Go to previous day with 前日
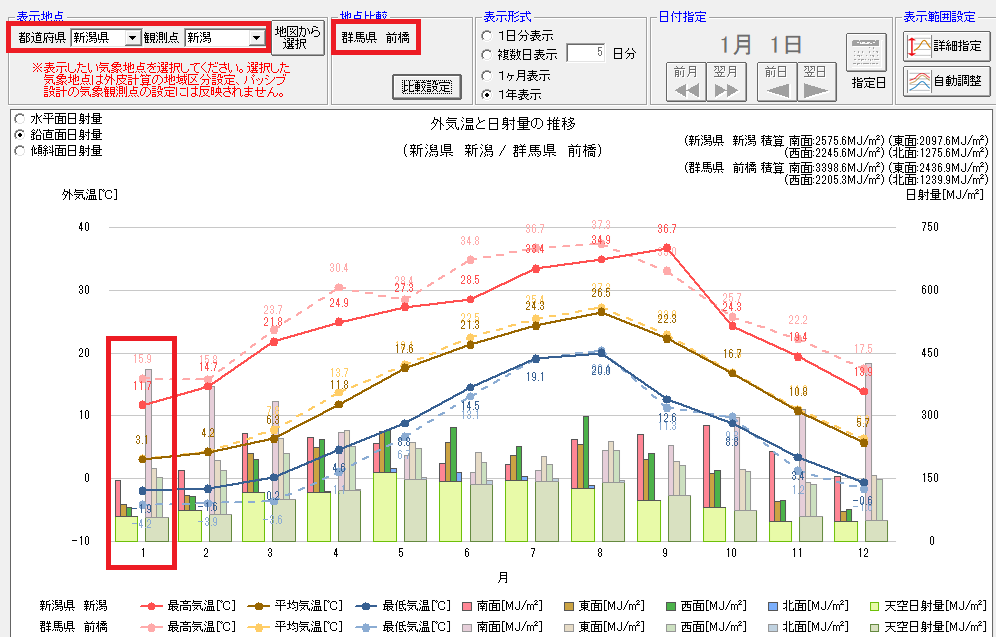996x637 pixels. coord(776,81)
